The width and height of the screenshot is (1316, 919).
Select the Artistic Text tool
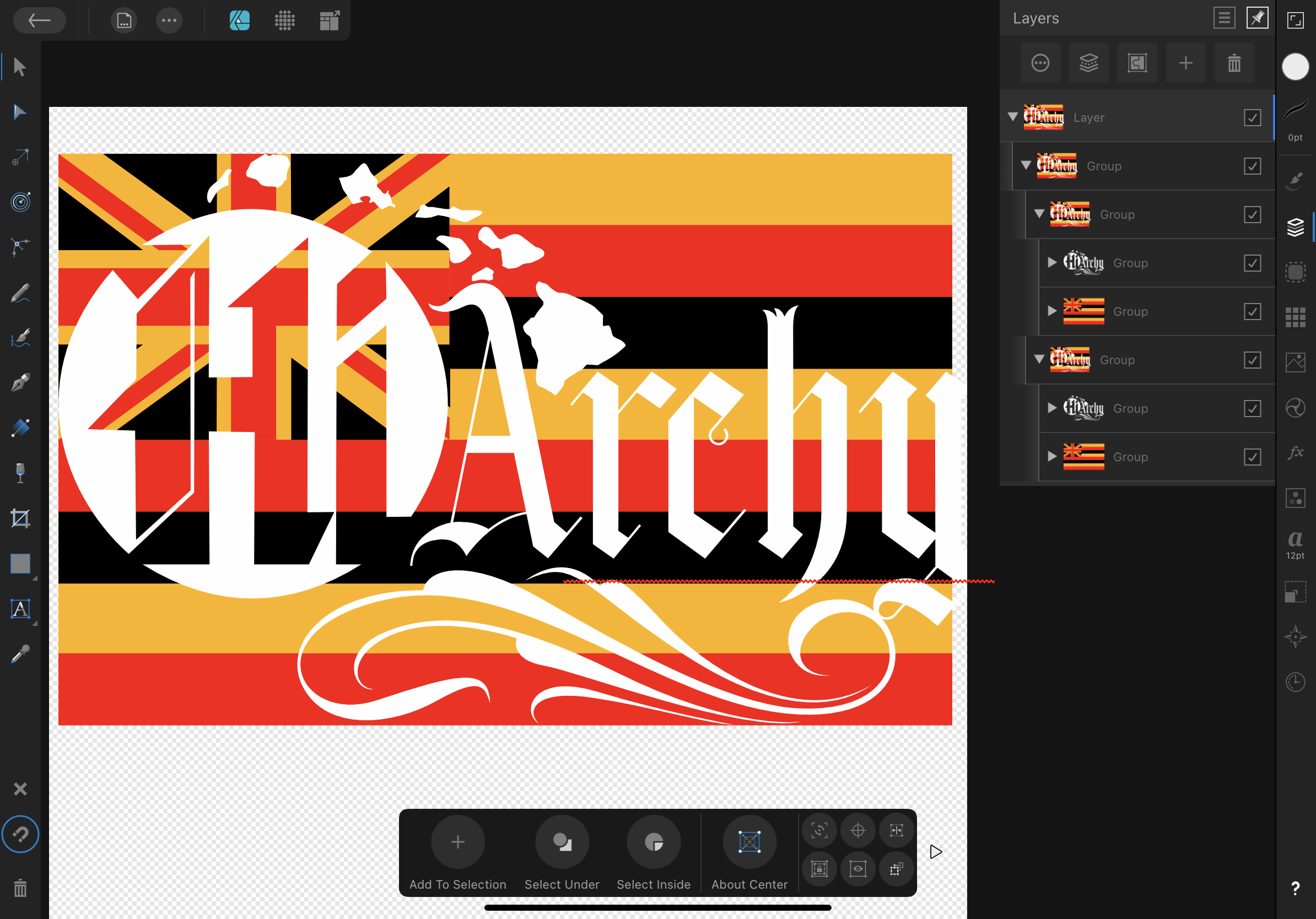[x=20, y=609]
